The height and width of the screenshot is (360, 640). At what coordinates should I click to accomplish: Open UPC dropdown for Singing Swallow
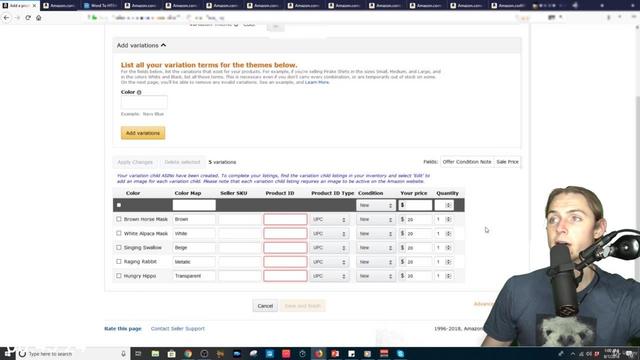pyautogui.click(x=329, y=248)
